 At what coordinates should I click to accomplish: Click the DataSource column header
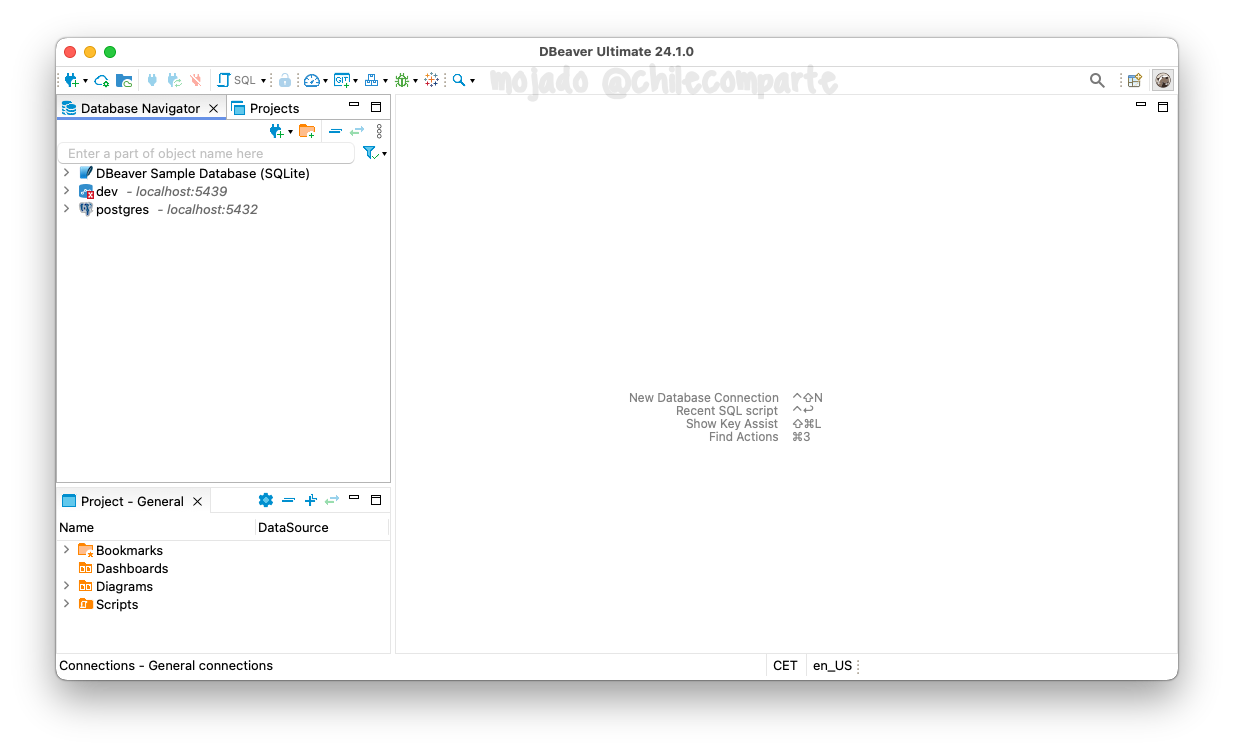[x=322, y=527]
